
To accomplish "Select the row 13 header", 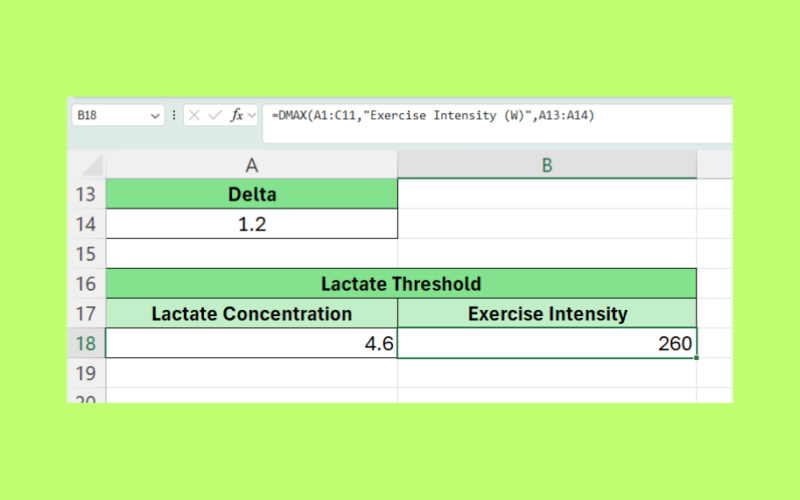I will [86, 194].
